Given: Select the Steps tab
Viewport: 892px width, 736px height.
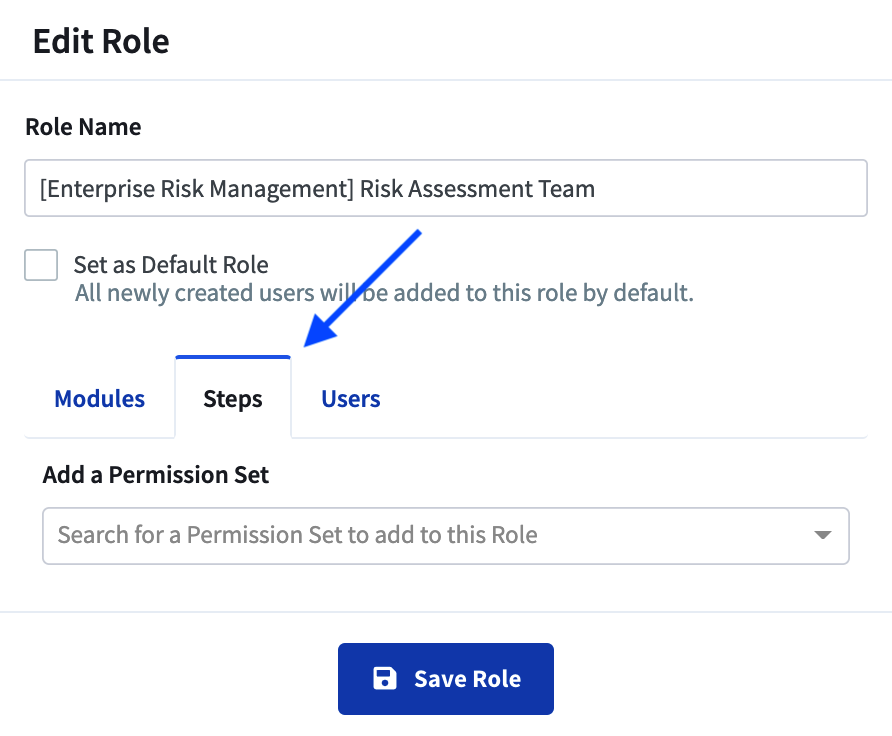Looking at the screenshot, I should point(232,398).
